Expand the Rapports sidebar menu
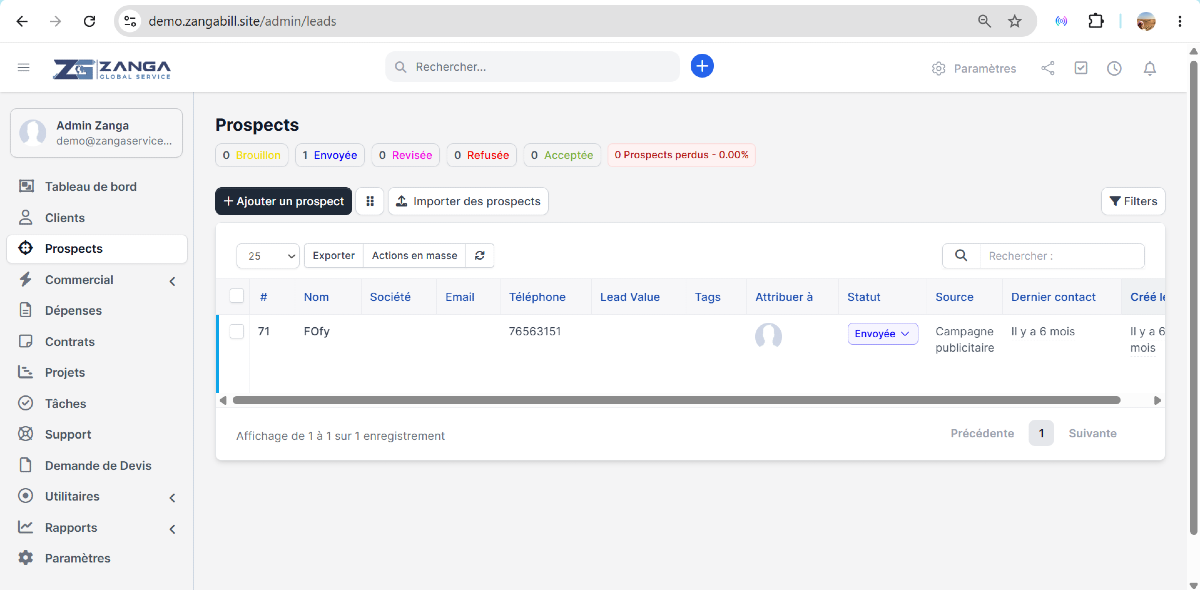Viewport: 1200px width, 590px height. pyautogui.click(x=97, y=528)
